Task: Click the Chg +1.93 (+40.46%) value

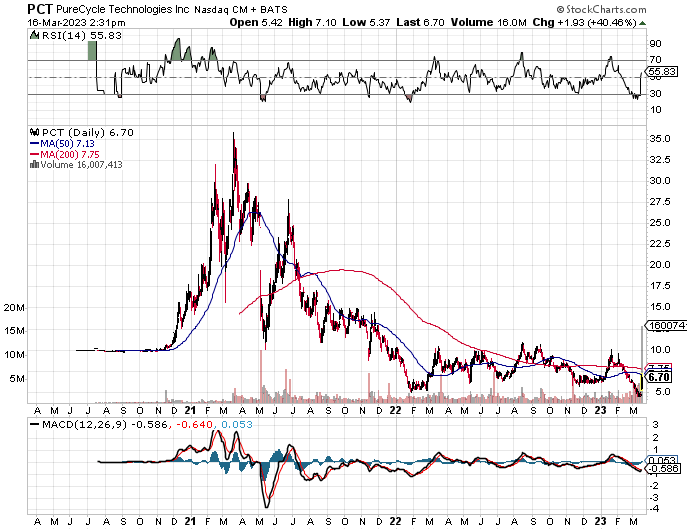Action: [584, 22]
